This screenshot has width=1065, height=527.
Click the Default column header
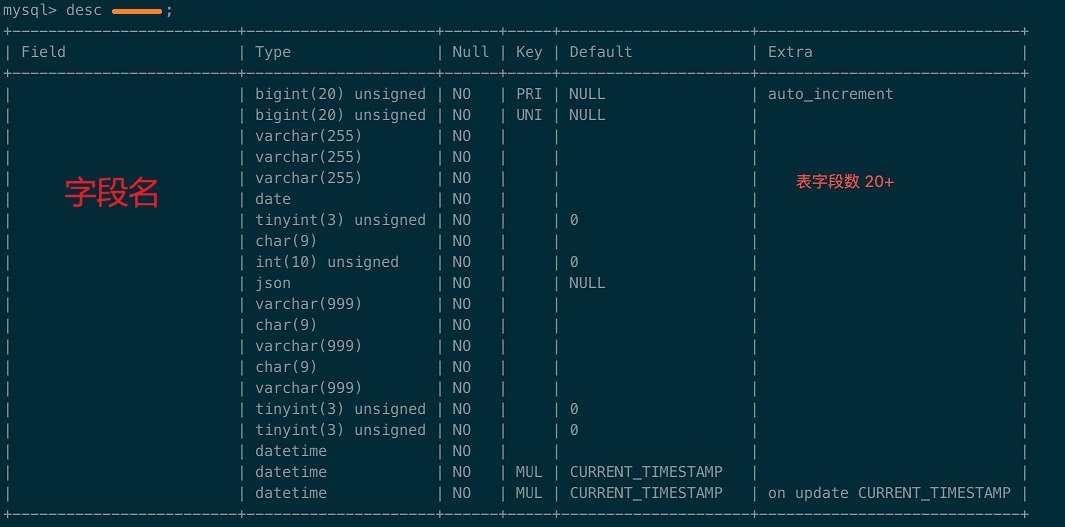[600, 52]
